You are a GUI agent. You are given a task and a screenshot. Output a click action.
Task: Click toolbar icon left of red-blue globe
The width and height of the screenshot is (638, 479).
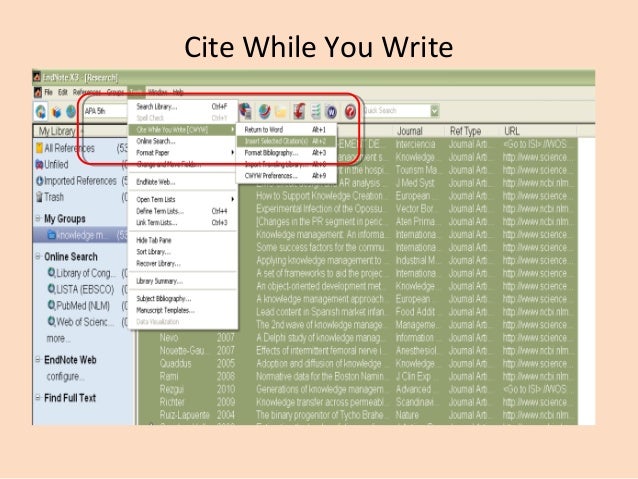(245, 111)
